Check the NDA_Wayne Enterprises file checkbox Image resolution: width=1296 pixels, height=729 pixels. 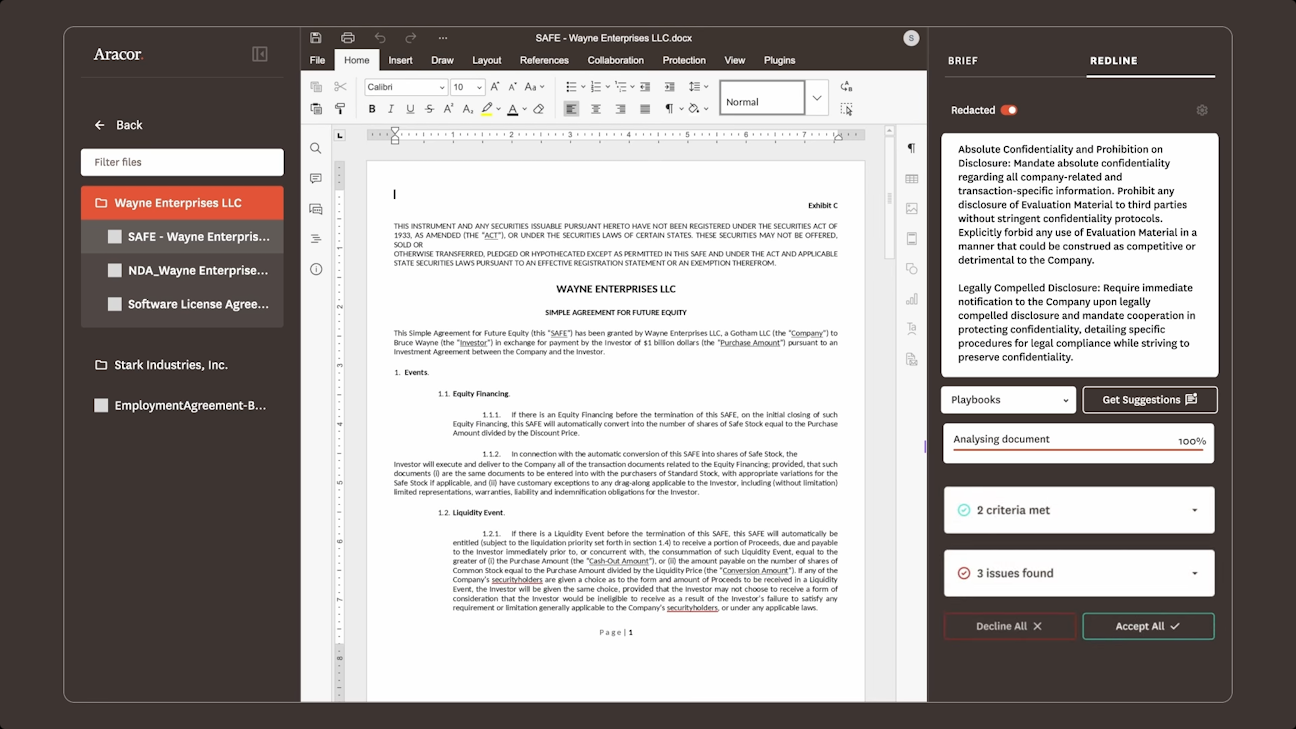coord(114,270)
